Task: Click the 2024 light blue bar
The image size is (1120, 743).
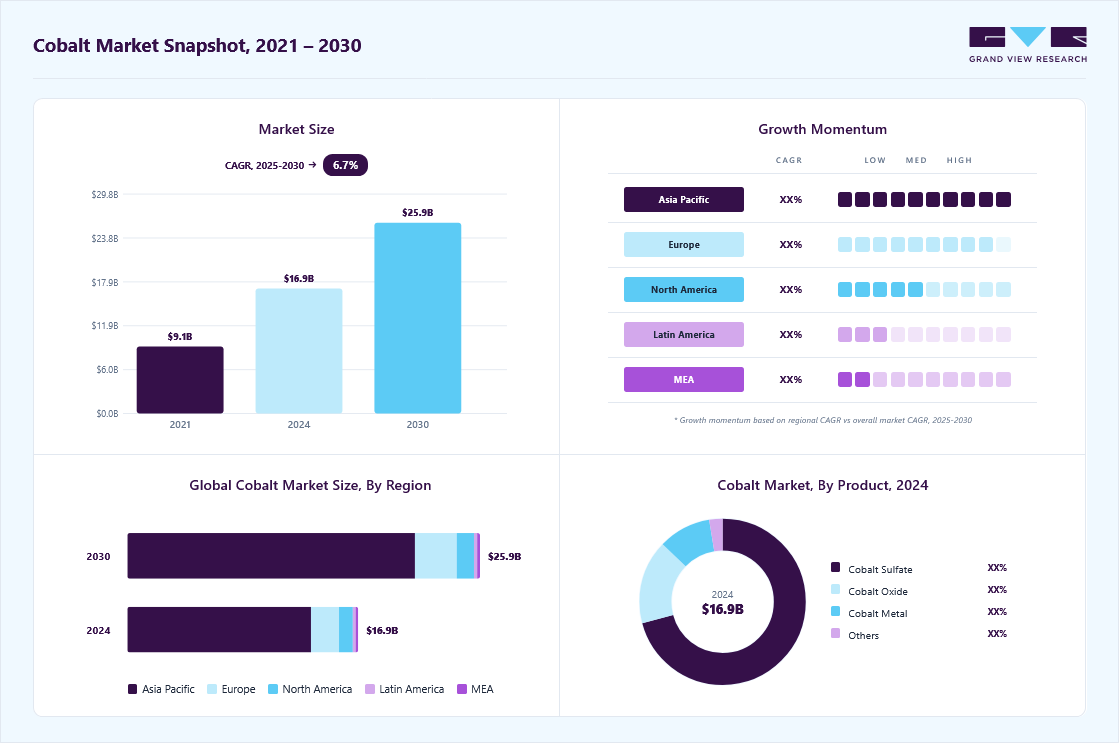Action: pos(299,351)
